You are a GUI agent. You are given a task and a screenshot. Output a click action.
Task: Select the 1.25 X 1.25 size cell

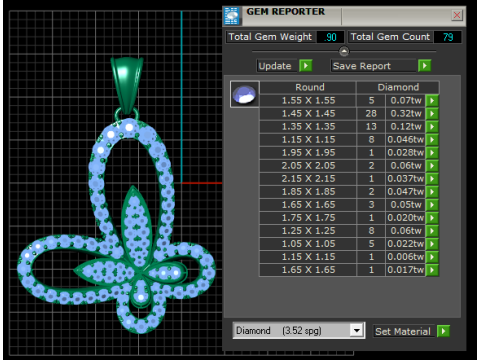(308, 230)
